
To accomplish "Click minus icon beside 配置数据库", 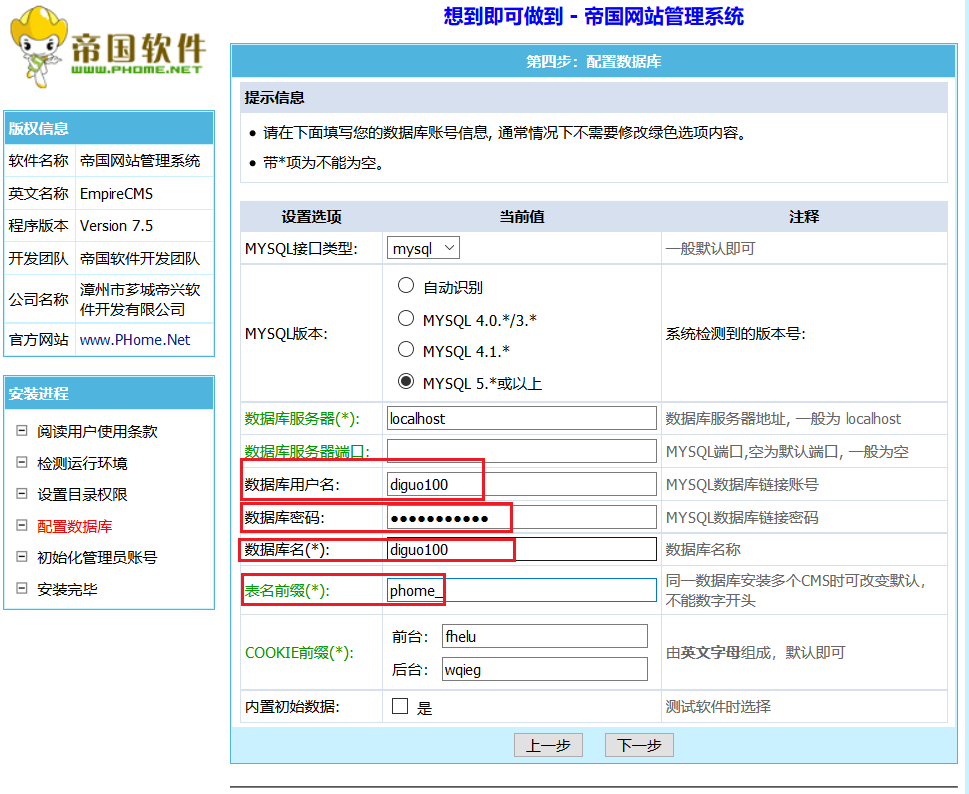I will pos(22,525).
